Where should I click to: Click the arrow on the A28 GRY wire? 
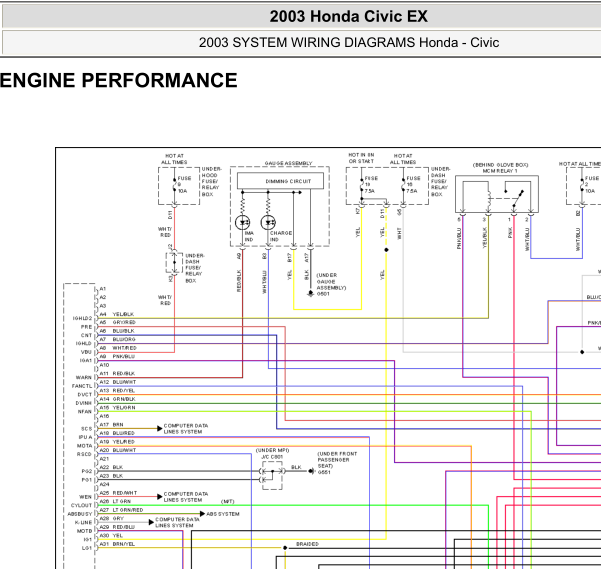point(151,522)
